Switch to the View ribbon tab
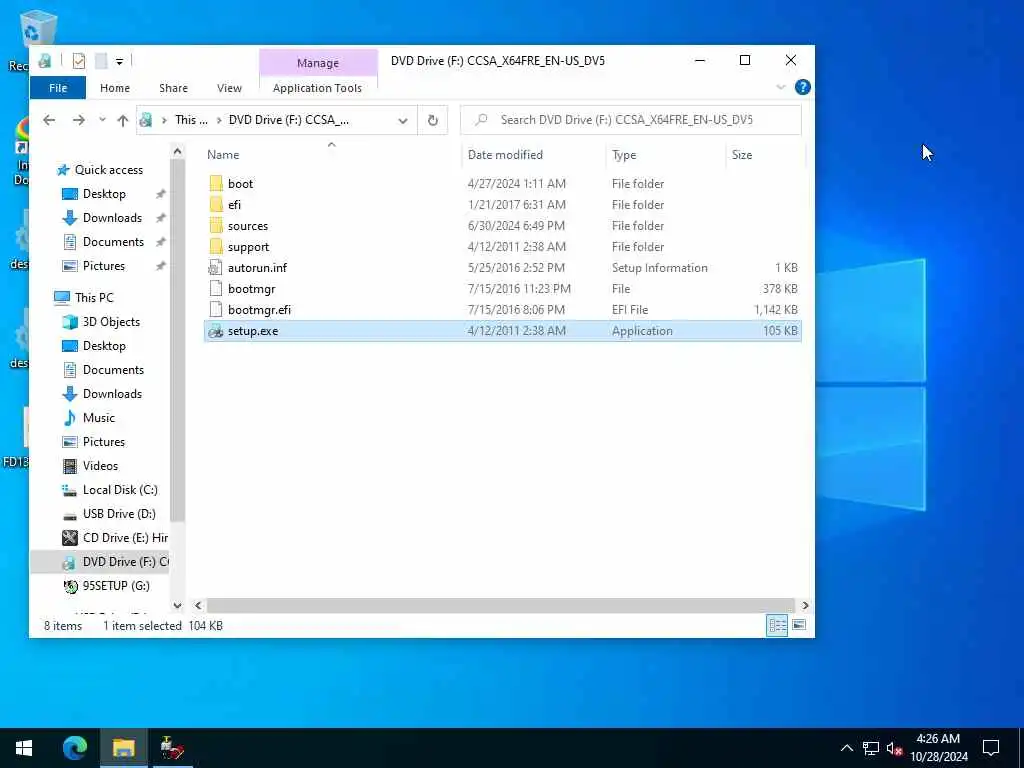Image resolution: width=1024 pixels, height=768 pixels. pos(229,88)
